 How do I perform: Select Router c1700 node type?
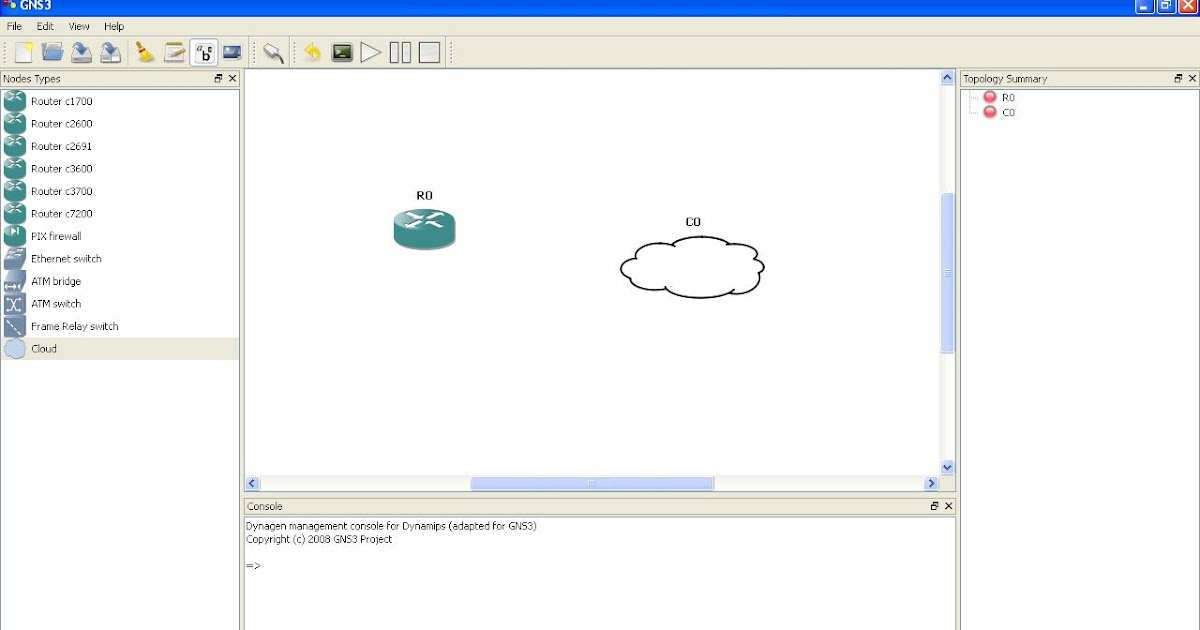(120, 101)
